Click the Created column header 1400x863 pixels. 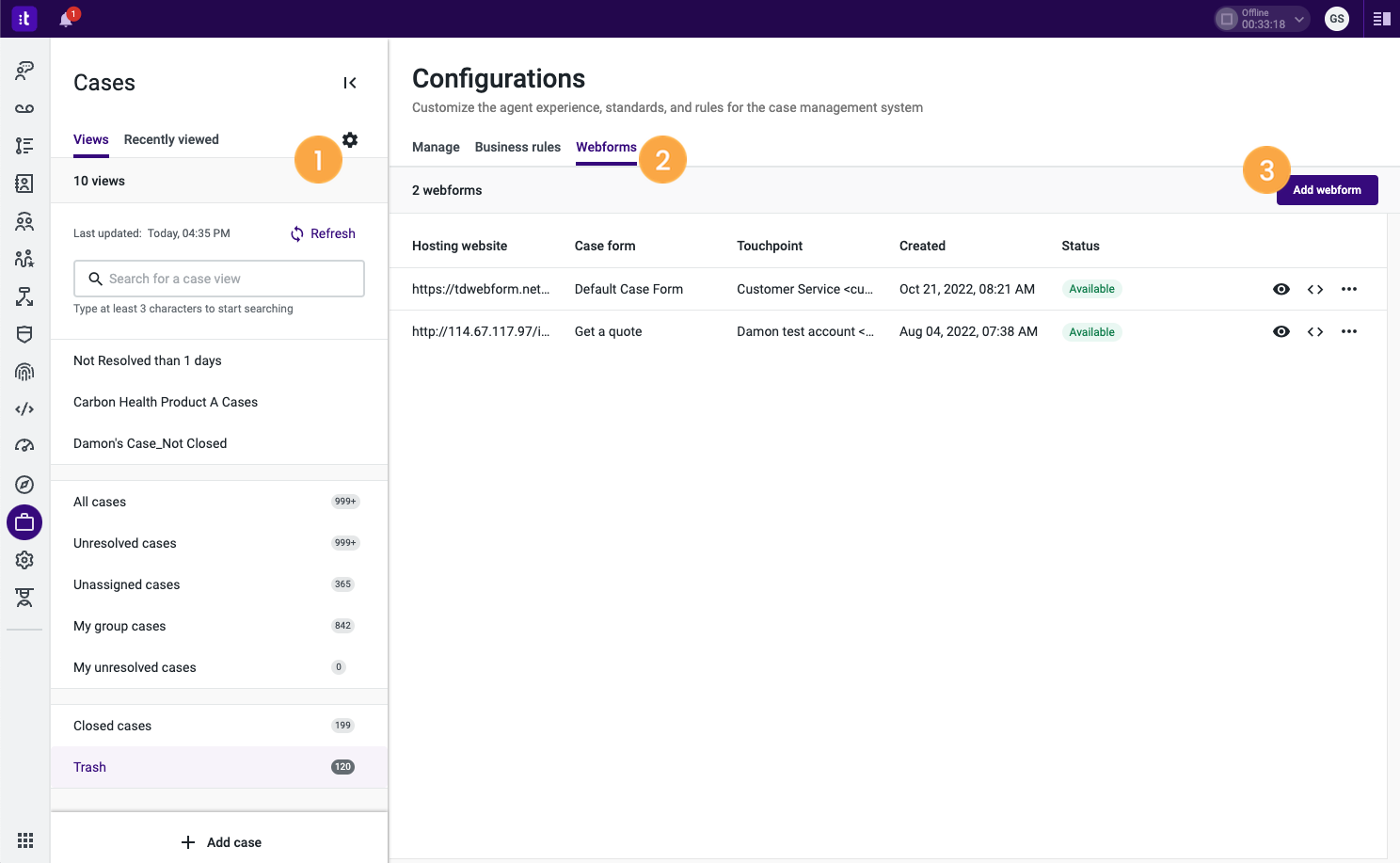click(x=922, y=246)
